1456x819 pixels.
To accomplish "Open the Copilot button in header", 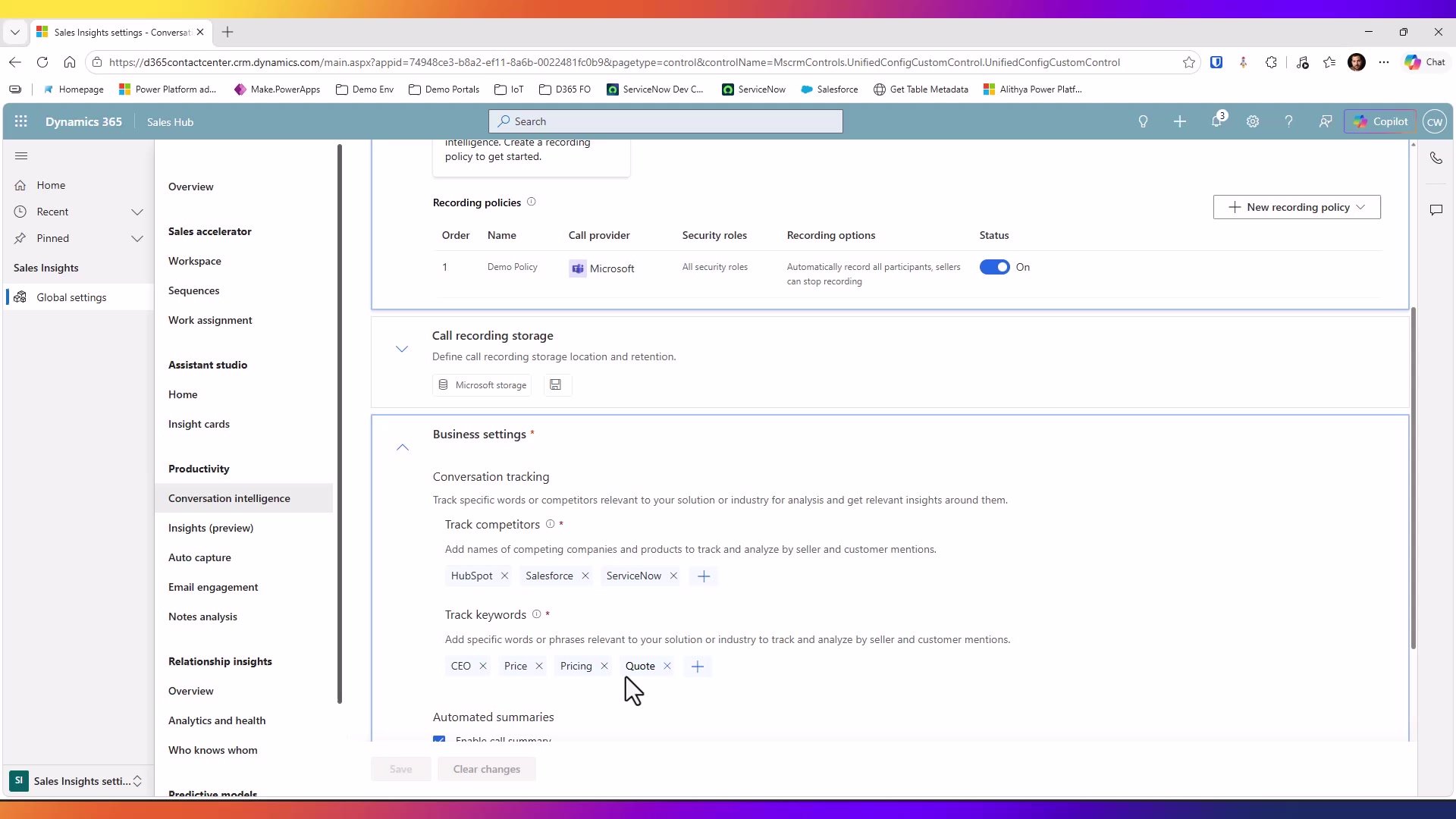I will point(1380,121).
